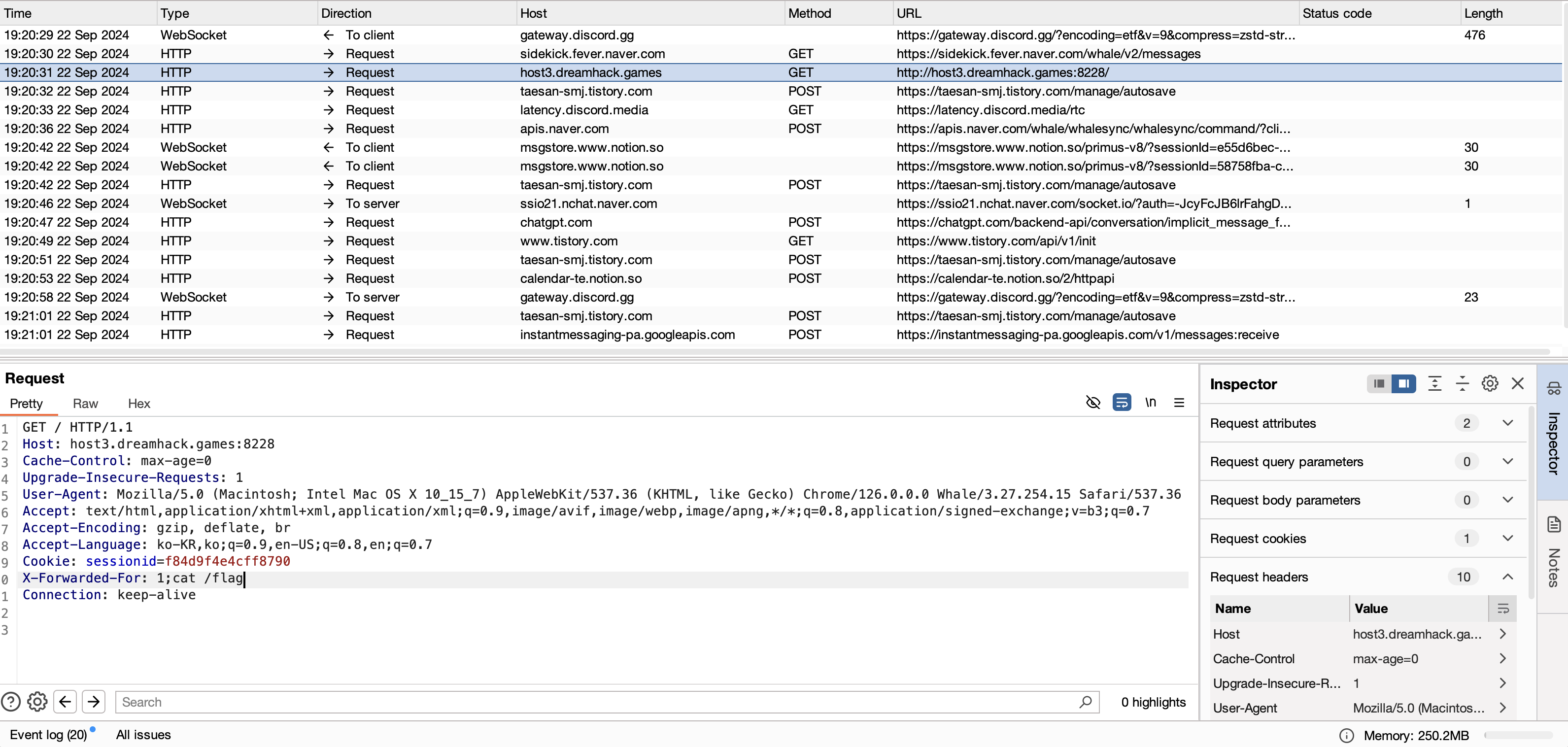Open the Inspector settings gear
Viewport: 1568px width, 747px height.
[1490, 383]
